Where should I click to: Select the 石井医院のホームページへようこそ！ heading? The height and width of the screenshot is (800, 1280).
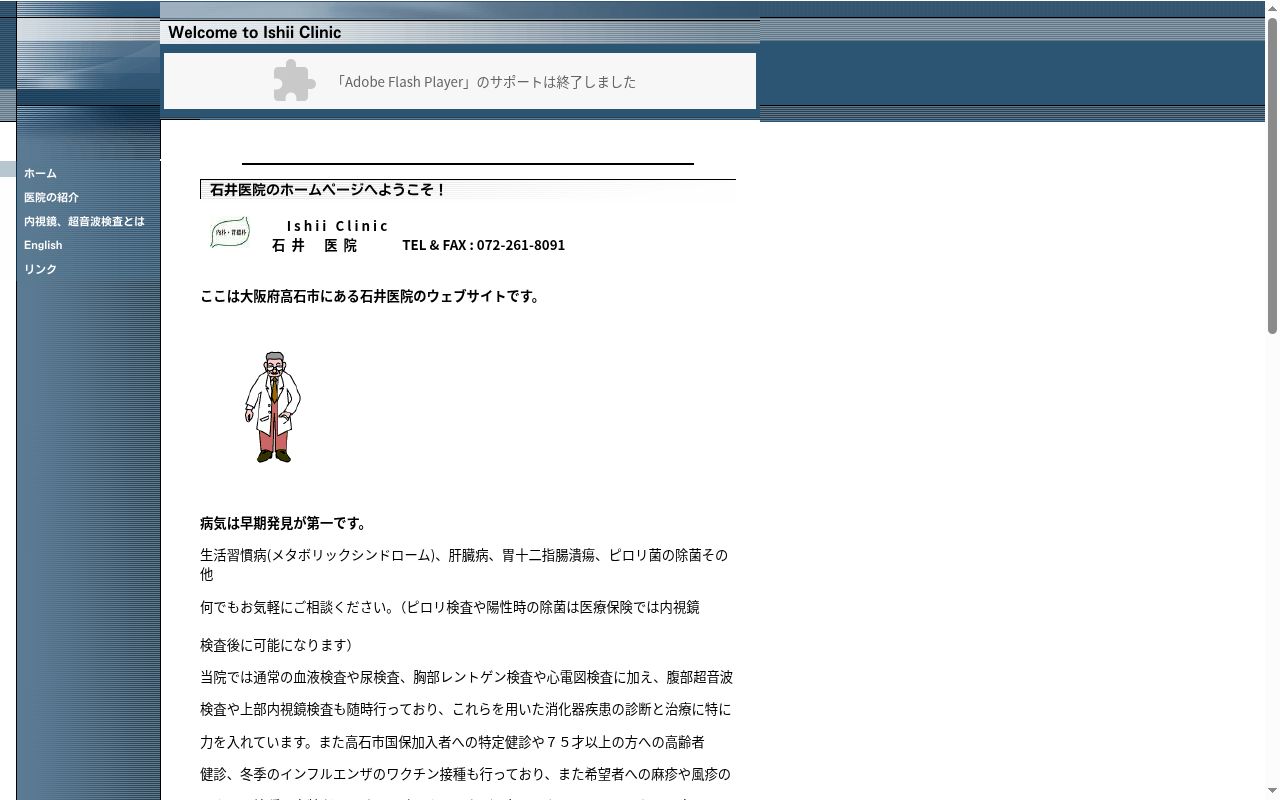tap(328, 189)
